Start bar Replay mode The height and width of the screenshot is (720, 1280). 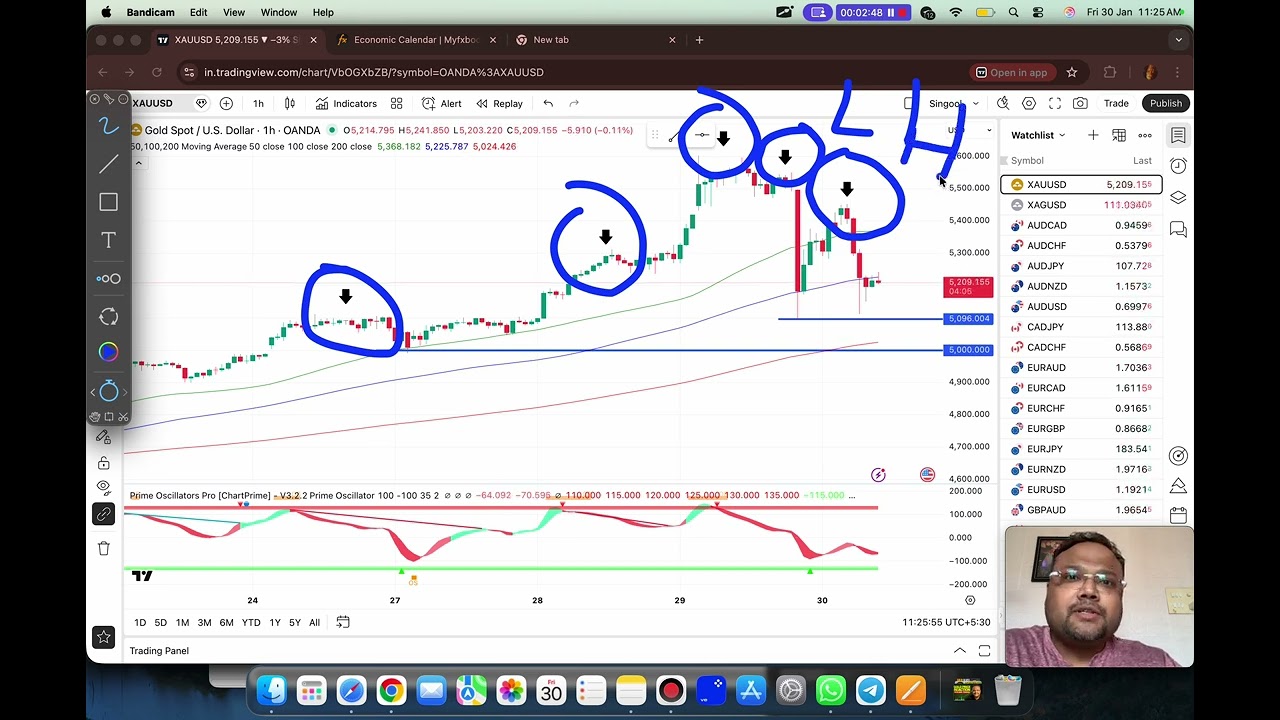(x=499, y=103)
